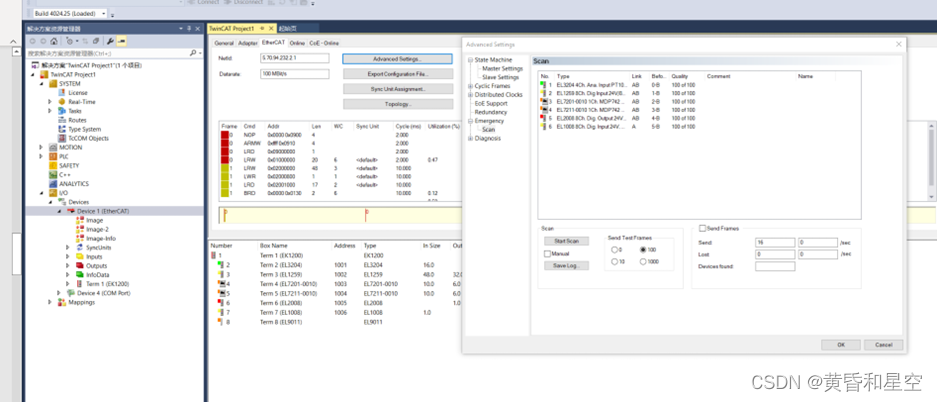
Task: Expand the MOTION node
Action: coord(41,148)
